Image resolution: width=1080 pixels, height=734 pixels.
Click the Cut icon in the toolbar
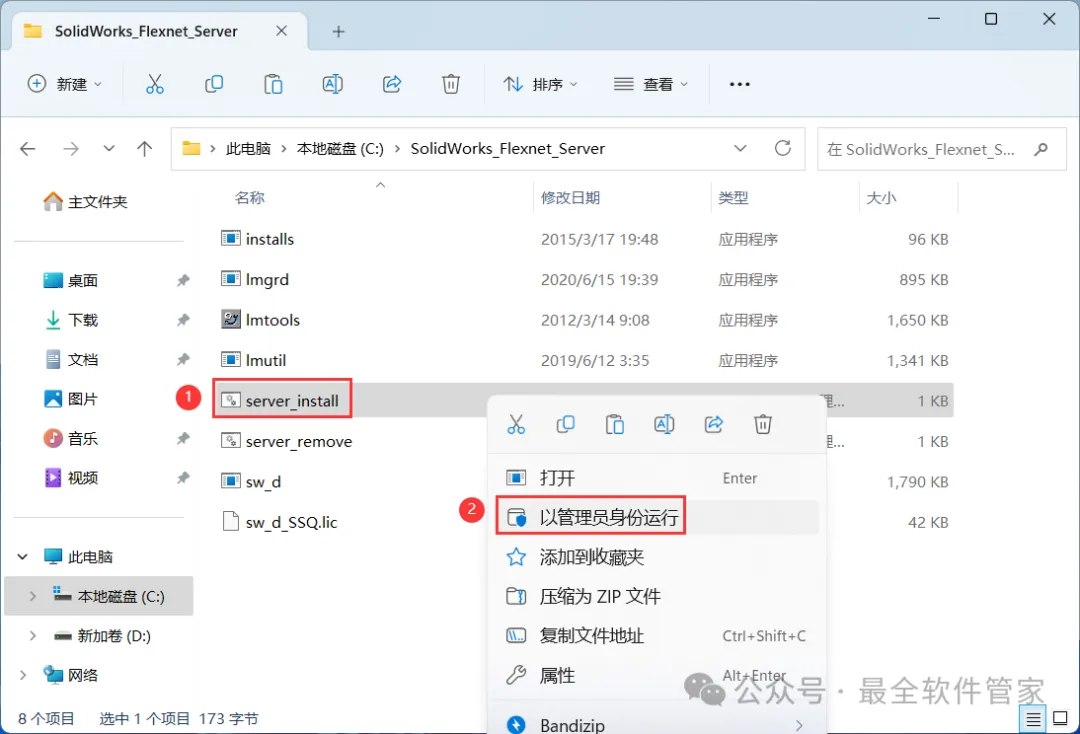point(155,84)
